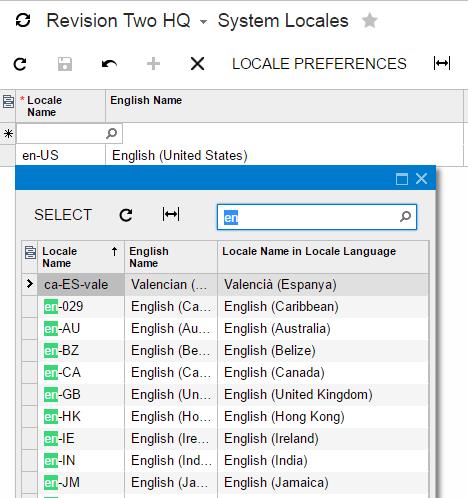Click the main grid column configurator icon

point(8,102)
